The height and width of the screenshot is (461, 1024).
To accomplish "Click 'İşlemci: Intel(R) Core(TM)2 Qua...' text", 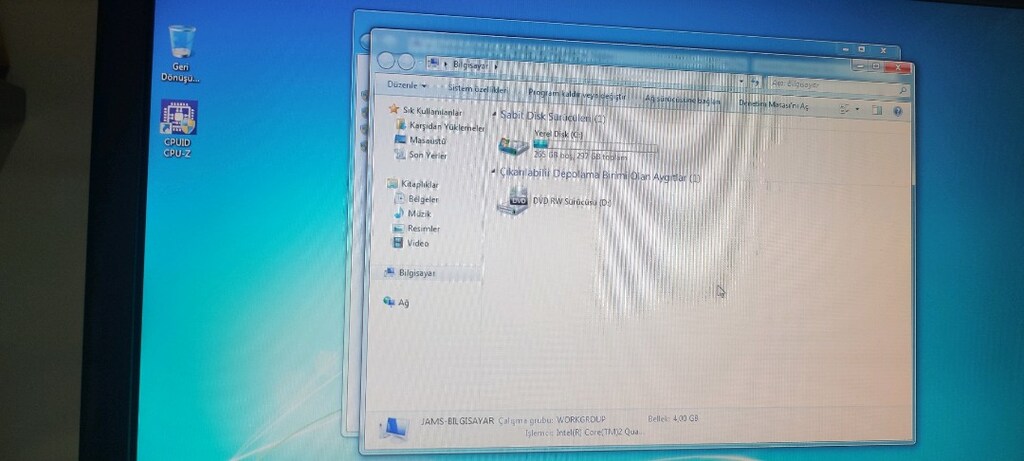I will click(x=584, y=432).
